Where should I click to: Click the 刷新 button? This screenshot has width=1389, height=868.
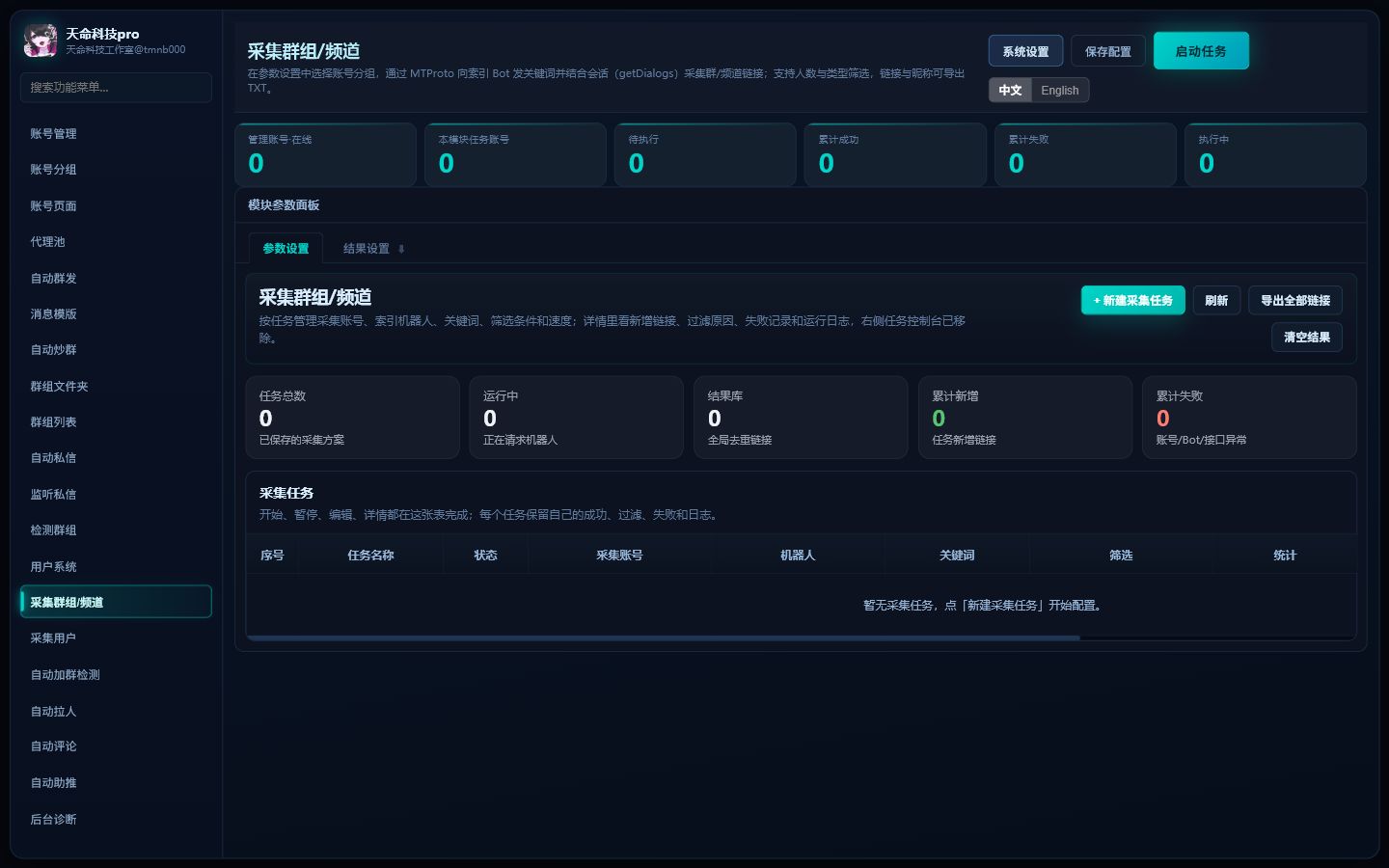[x=1216, y=300]
